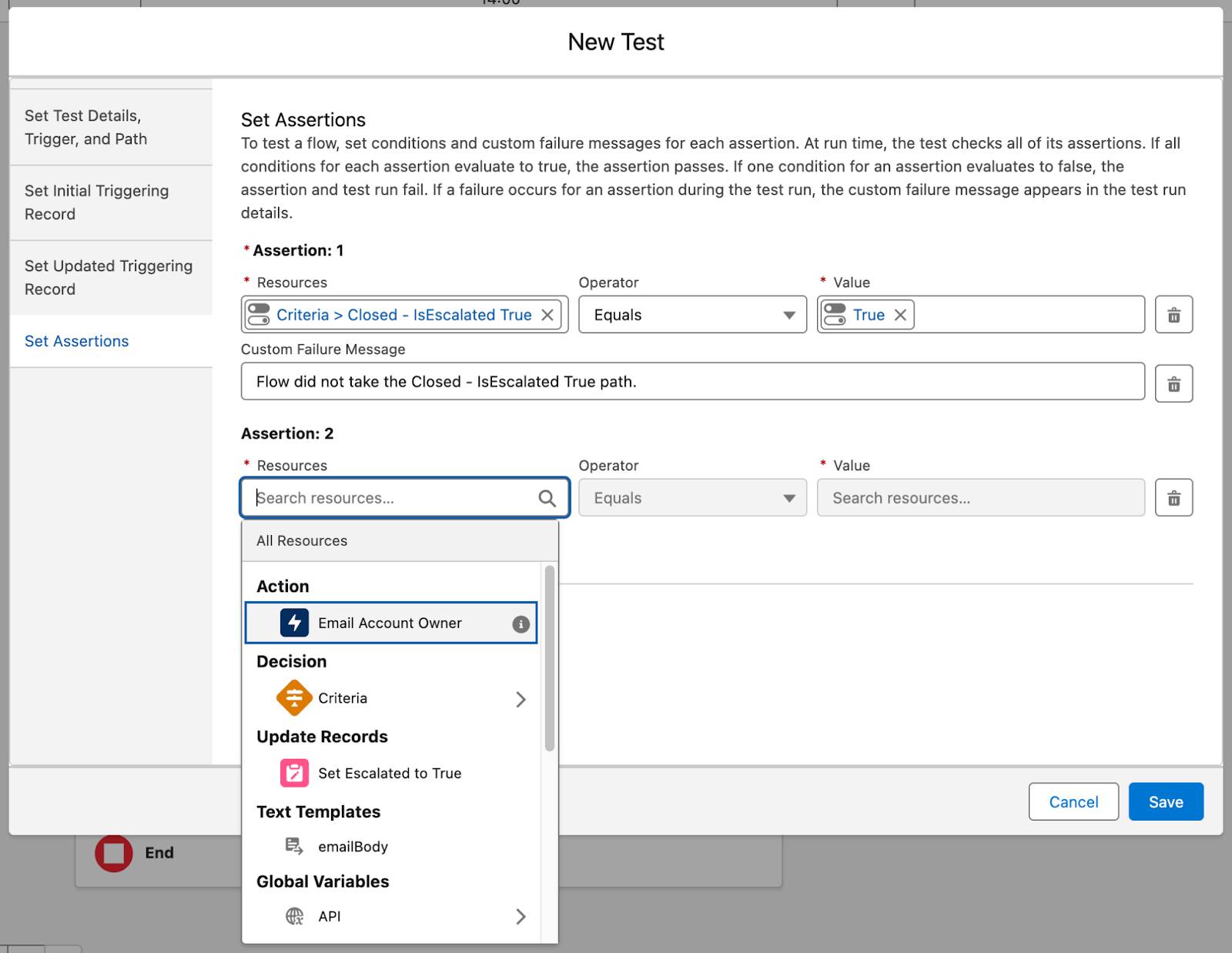This screenshot has width=1232, height=953.
Task: Click the orange Criteria decision icon
Action: (x=294, y=698)
